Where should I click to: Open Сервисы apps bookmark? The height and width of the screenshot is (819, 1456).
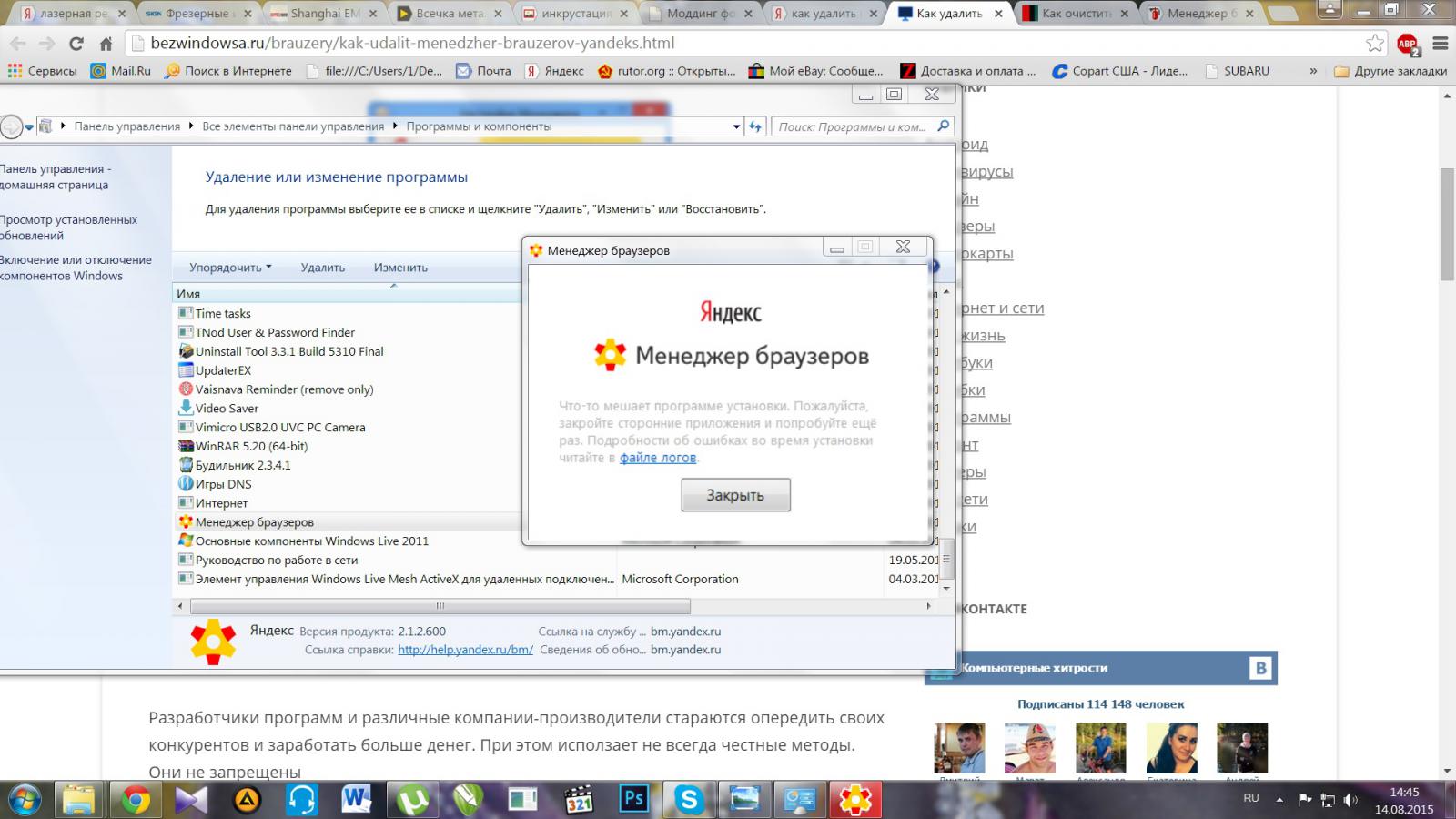[42, 71]
